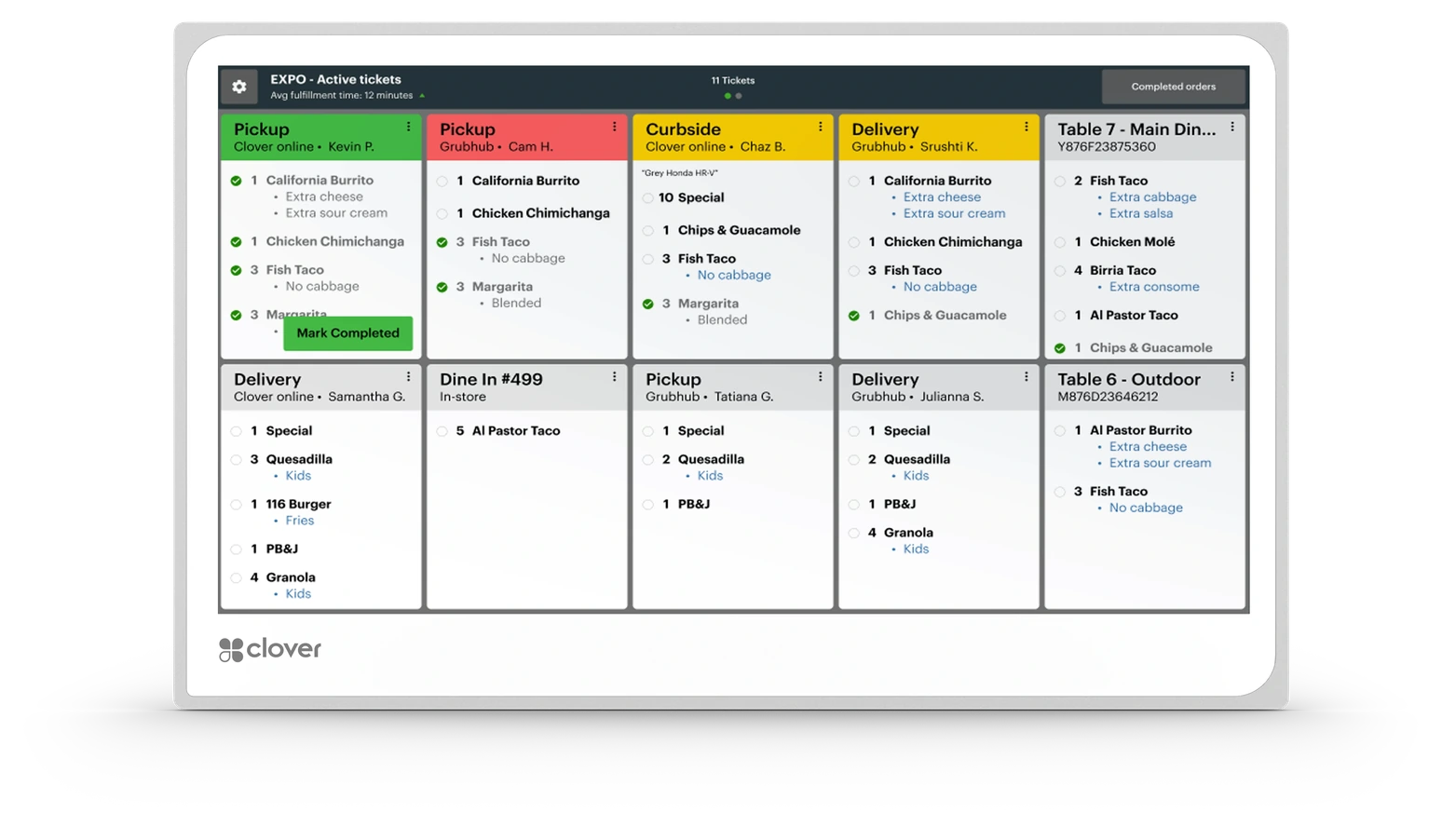Select the first tickets page dot

pyautogui.click(x=728, y=96)
